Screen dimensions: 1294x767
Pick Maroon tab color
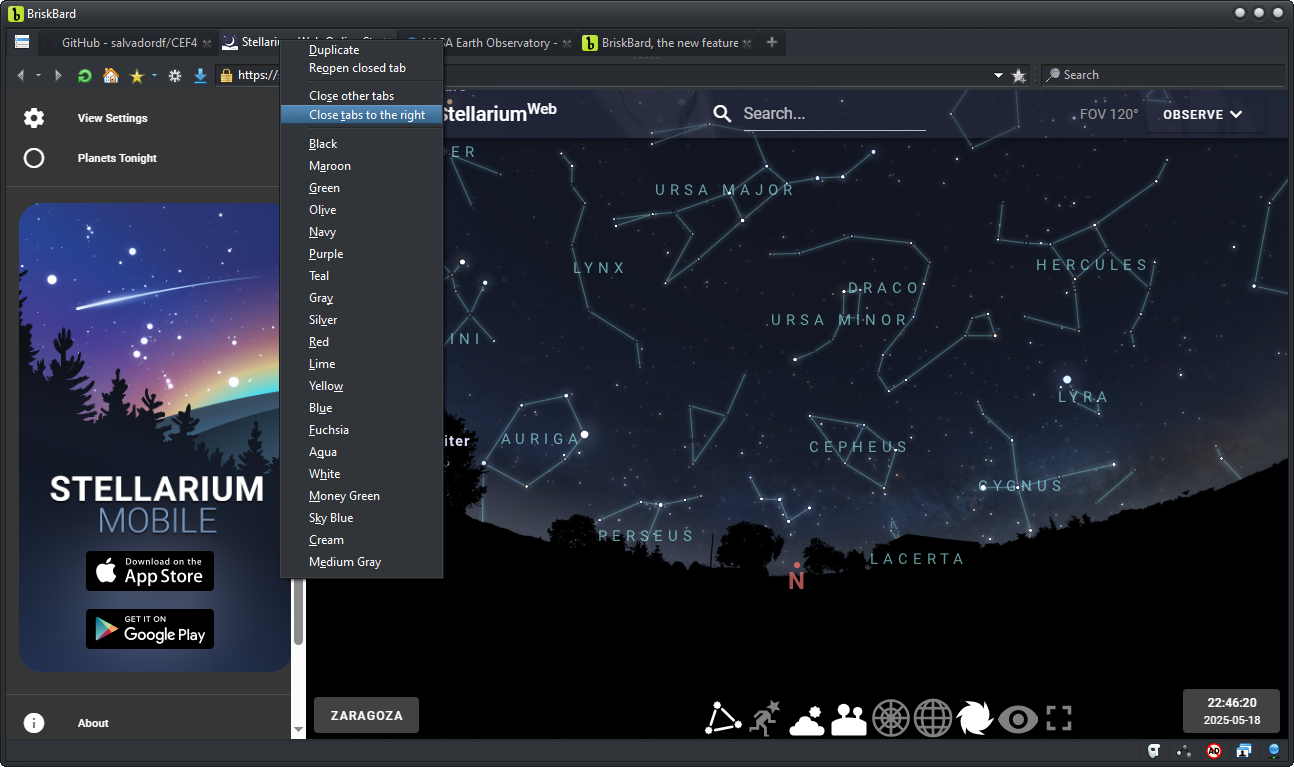362,166
